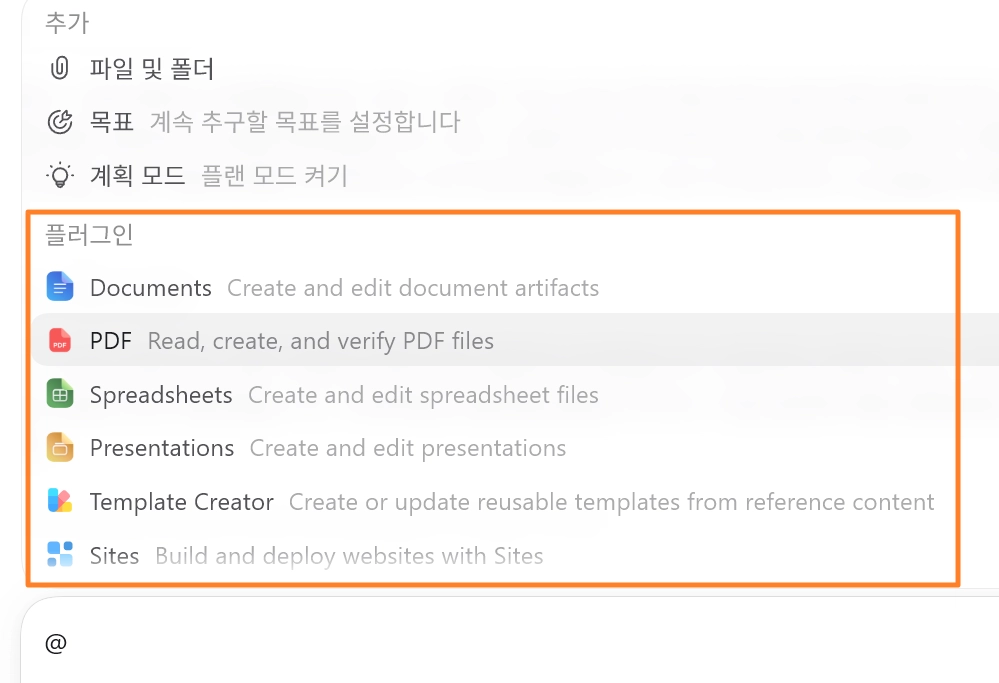Click the paperclip icon for files and folders
This screenshot has height=683, width=999.
pos(59,68)
